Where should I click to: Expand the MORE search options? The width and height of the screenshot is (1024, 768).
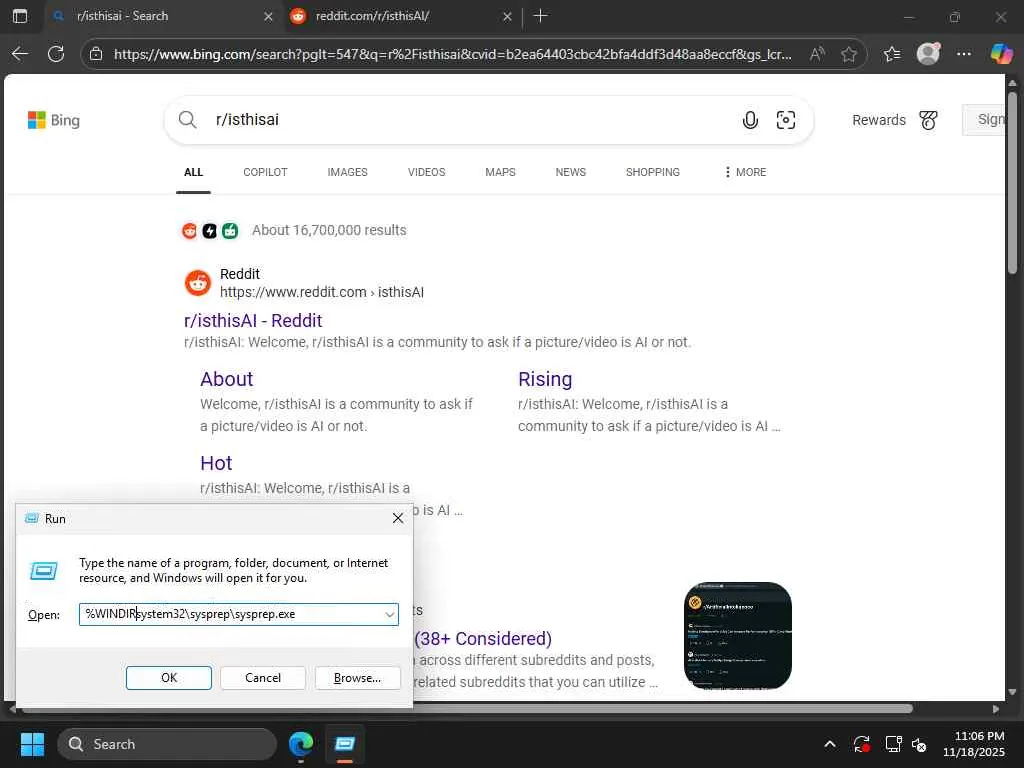745,172
